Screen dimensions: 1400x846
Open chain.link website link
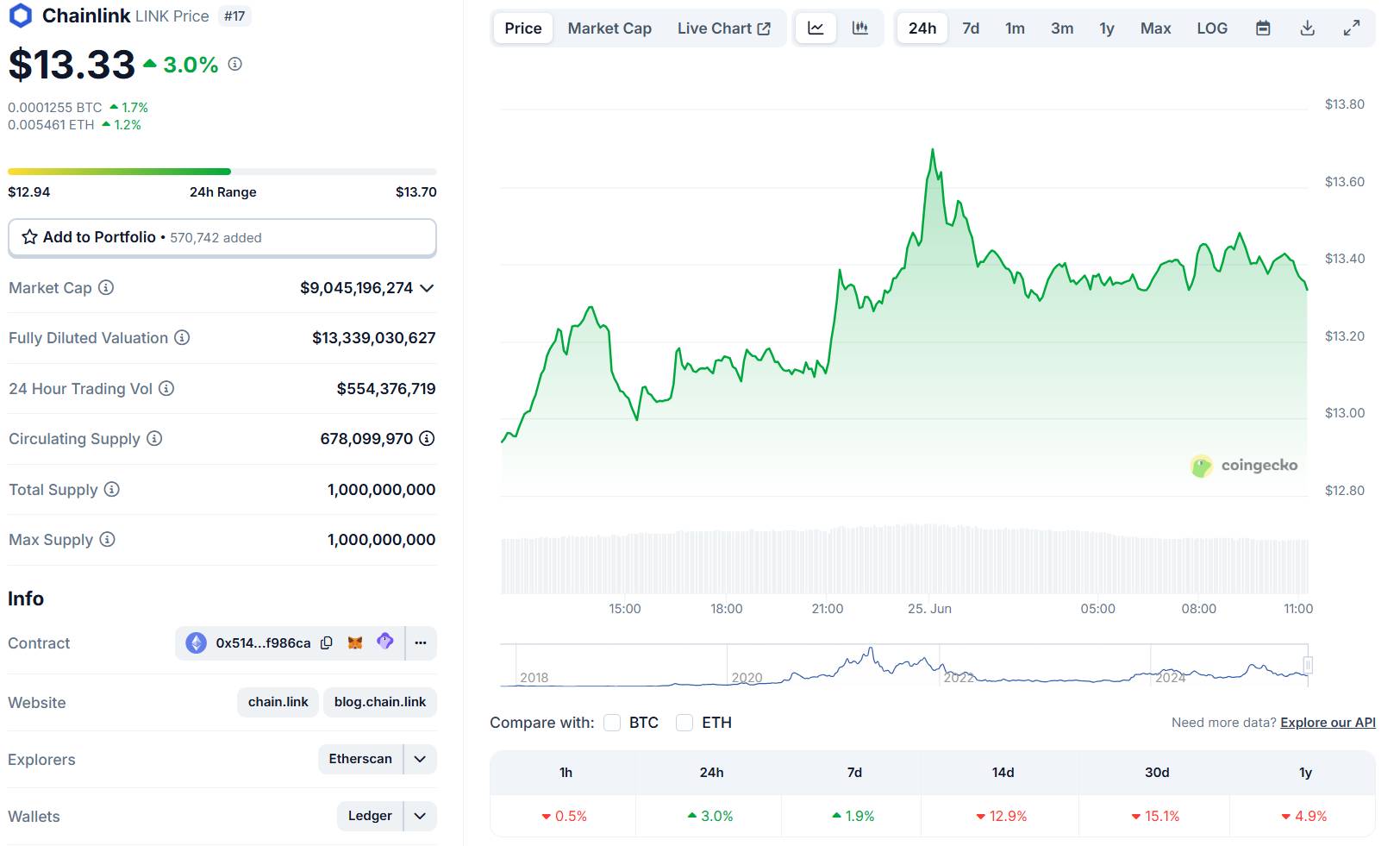pyautogui.click(x=278, y=702)
